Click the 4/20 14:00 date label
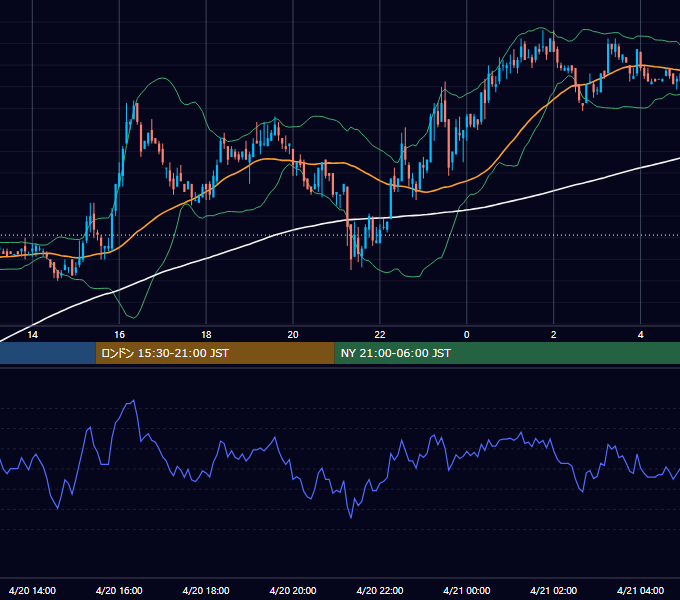The image size is (680, 600). click(32, 590)
